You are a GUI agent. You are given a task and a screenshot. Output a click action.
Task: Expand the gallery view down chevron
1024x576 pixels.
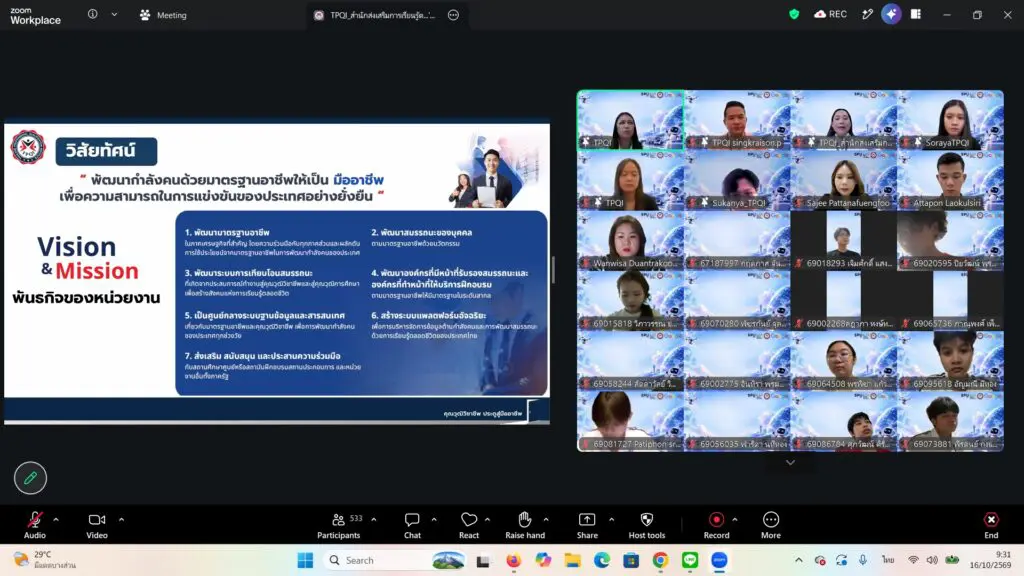(x=790, y=462)
